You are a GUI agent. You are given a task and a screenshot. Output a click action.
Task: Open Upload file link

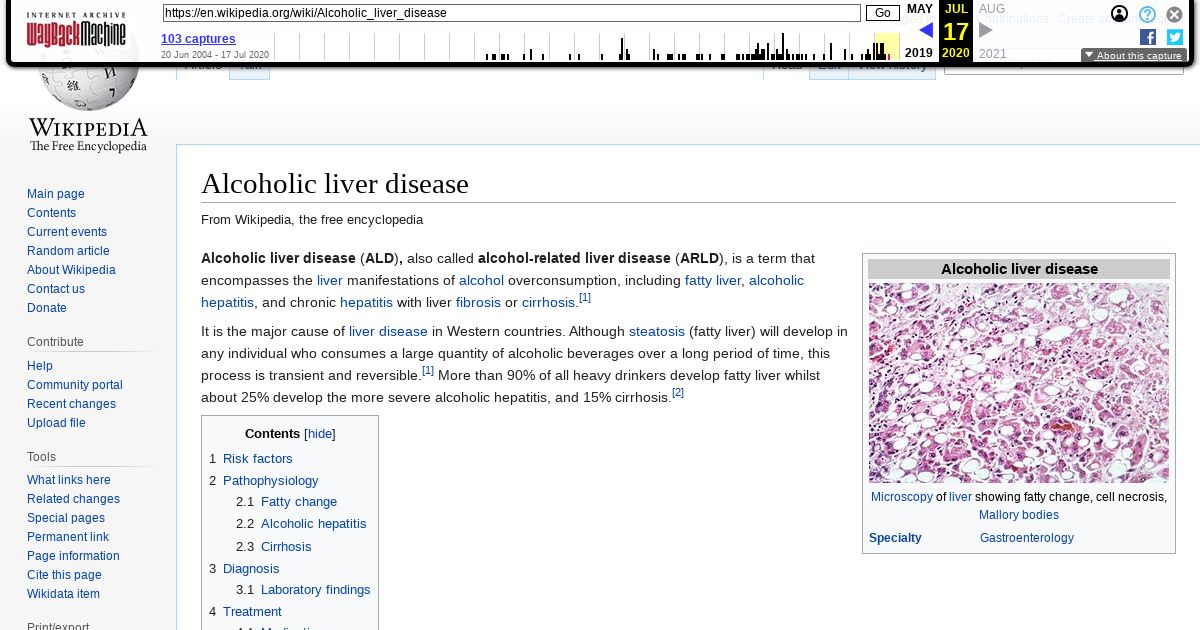click(56, 423)
